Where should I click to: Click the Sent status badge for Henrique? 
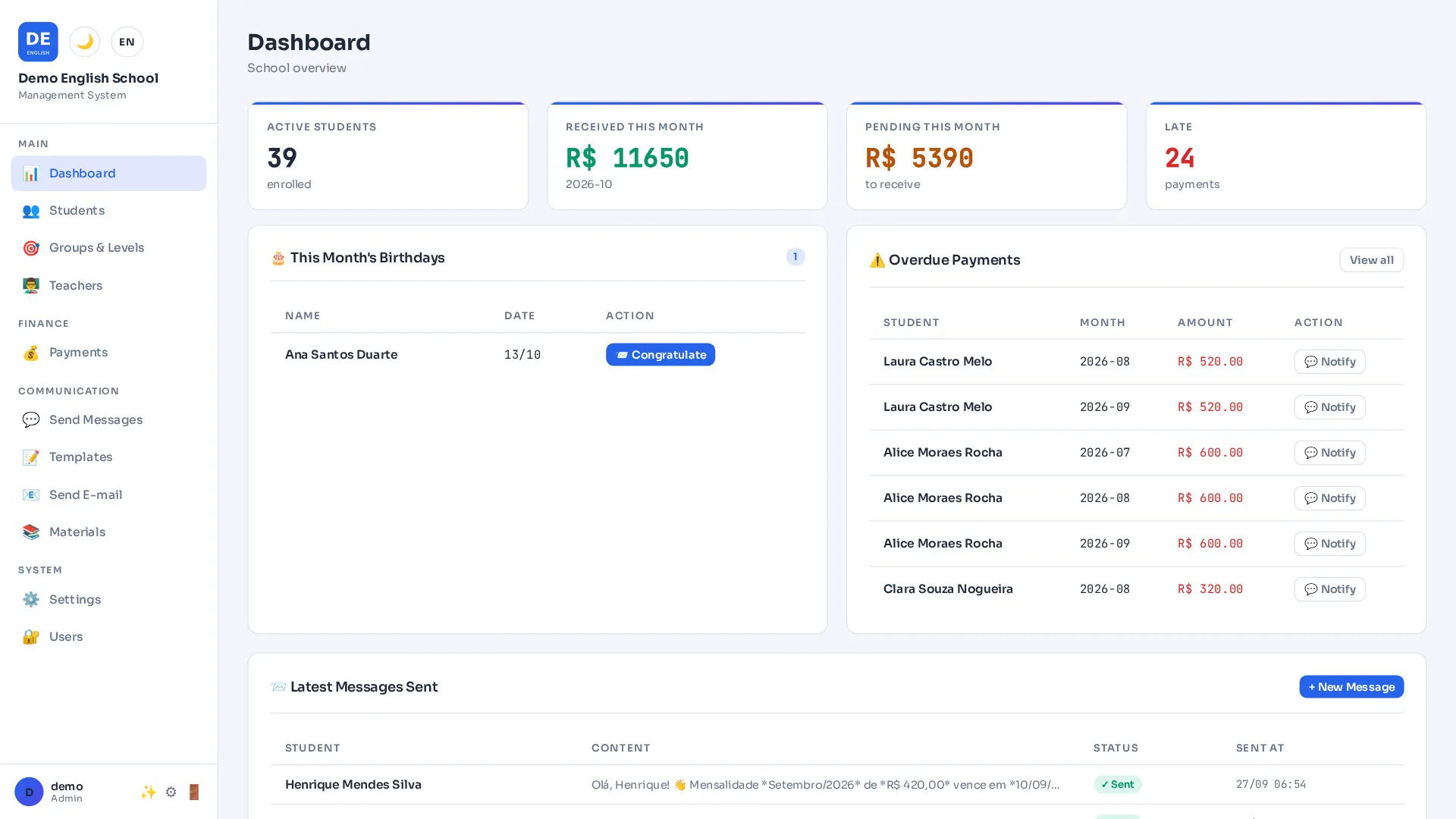[1117, 784]
